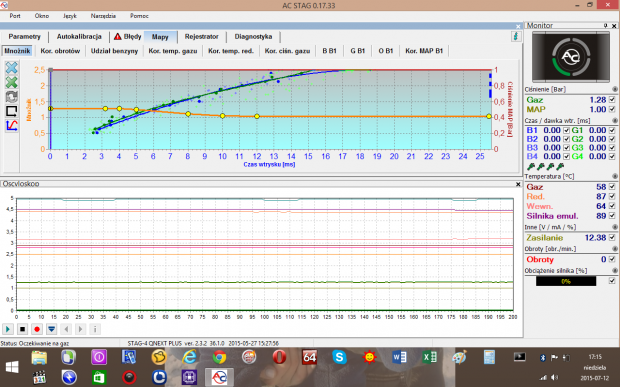This screenshot has height=387, width=620.
Task: Collapse the Ciśnienie [Bar] monitor section
Action: pos(615,89)
